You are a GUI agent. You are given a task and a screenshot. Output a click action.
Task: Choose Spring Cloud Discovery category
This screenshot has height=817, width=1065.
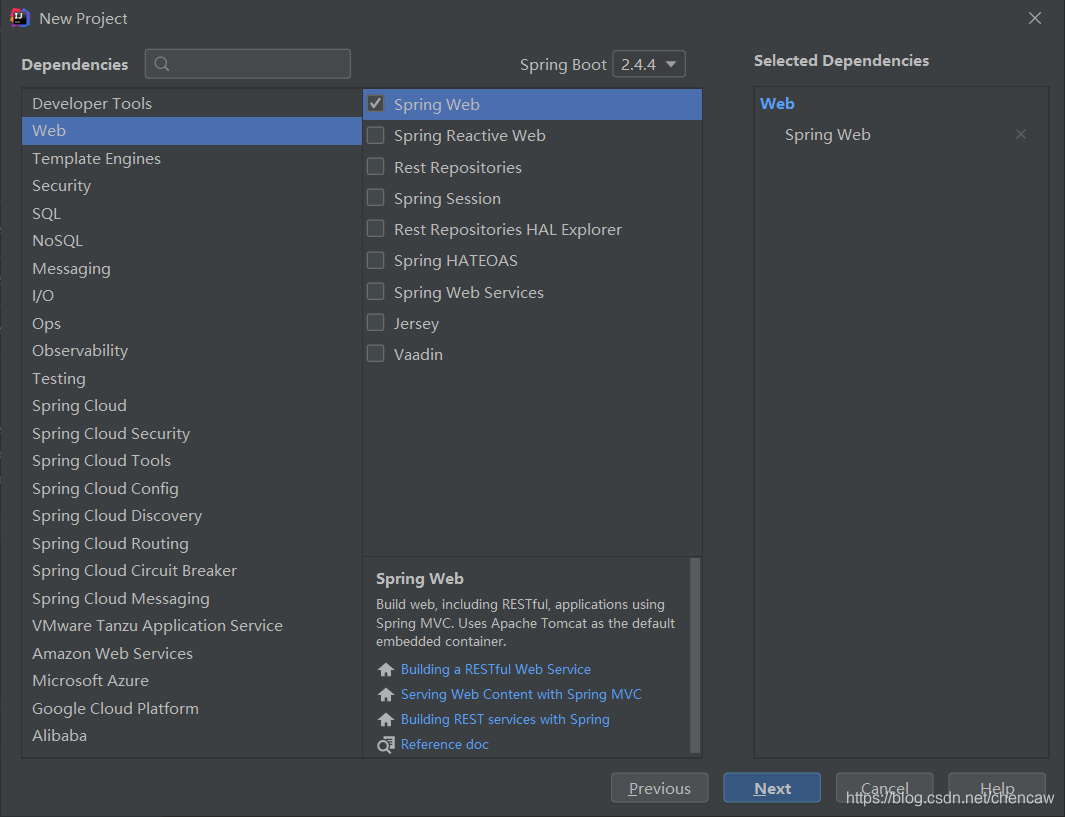tap(192, 515)
